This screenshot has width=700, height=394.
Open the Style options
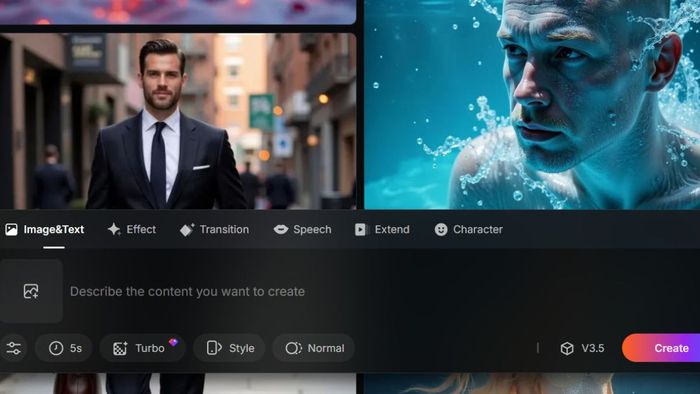(x=229, y=348)
